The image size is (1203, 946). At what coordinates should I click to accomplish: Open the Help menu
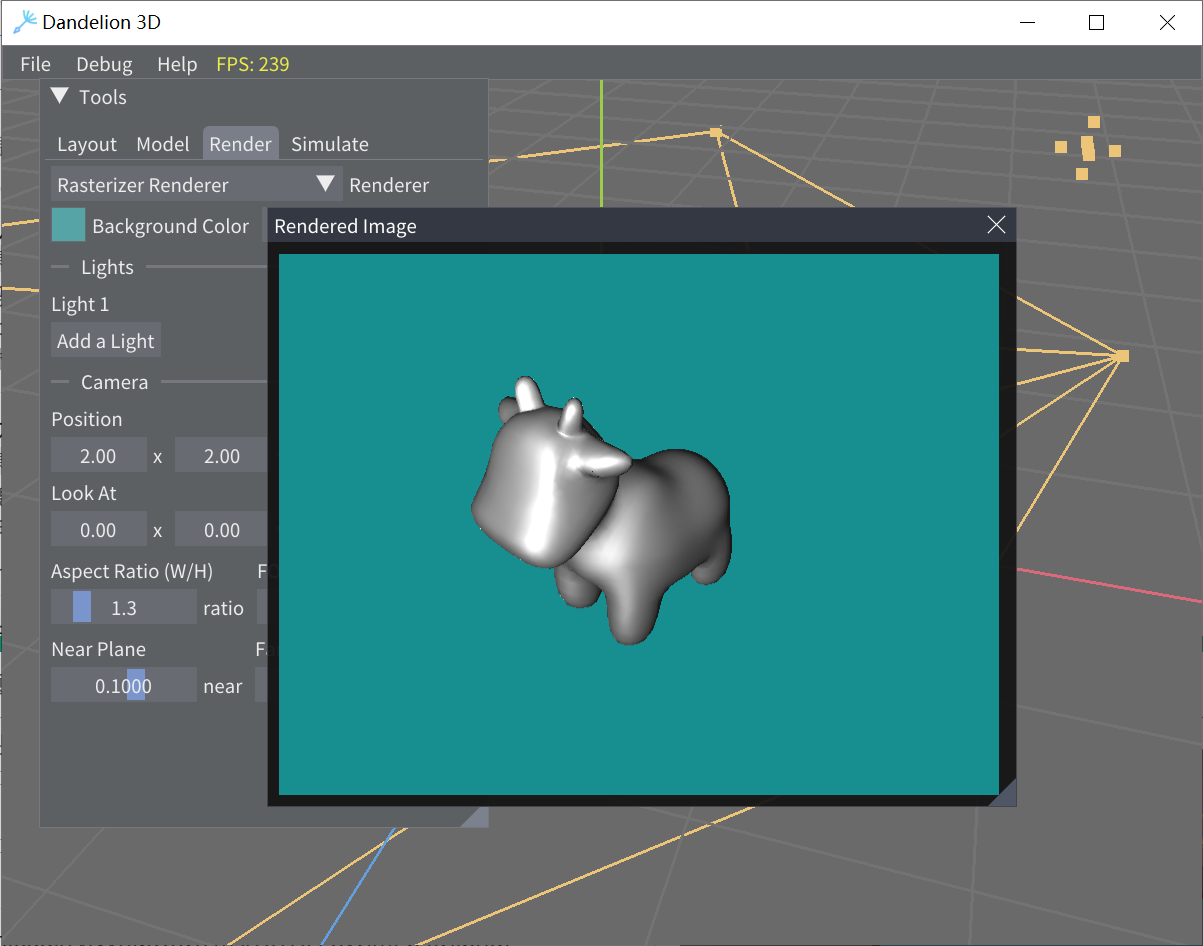tap(177, 64)
